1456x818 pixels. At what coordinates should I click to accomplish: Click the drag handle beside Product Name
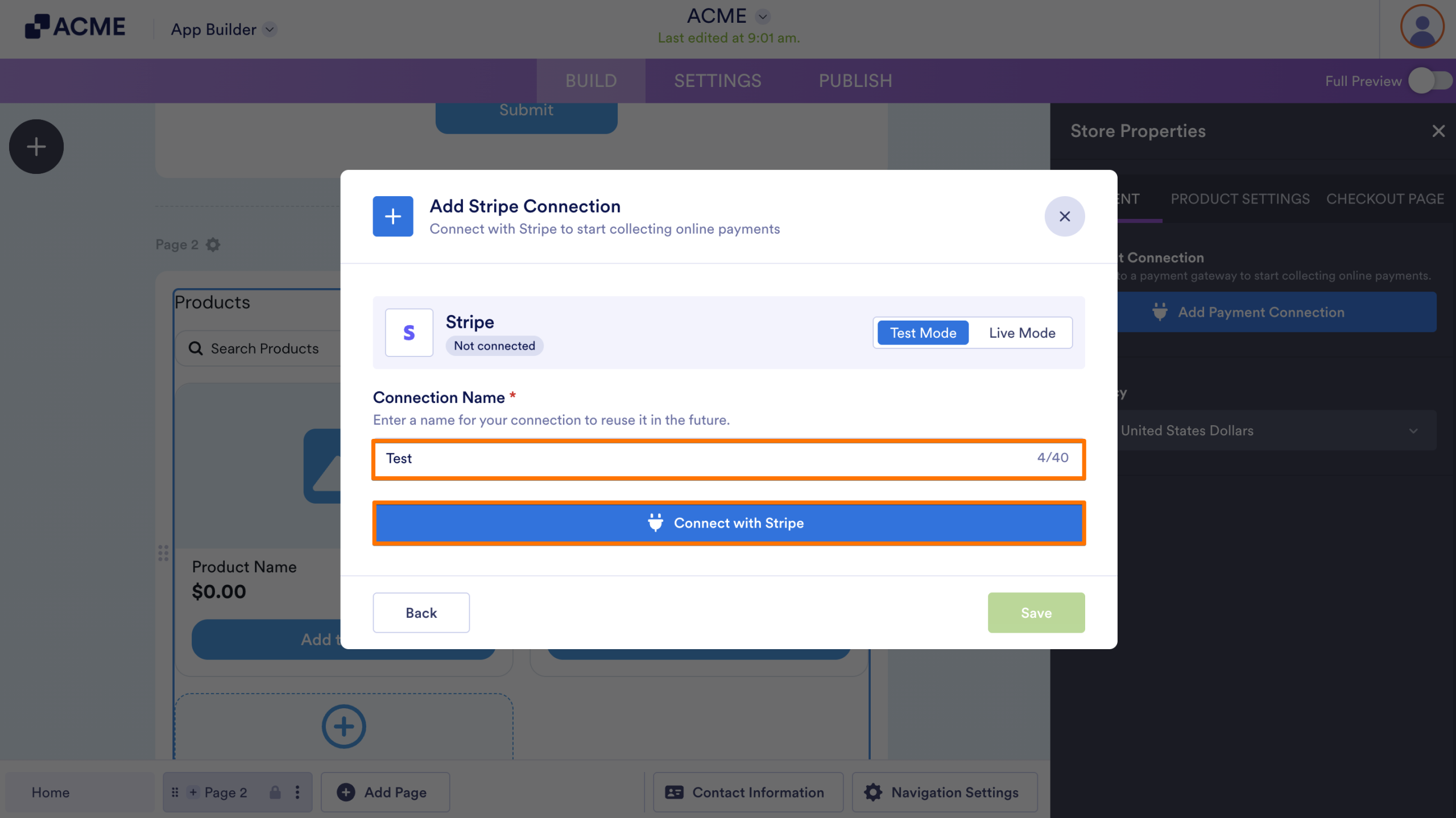tap(163, 553)
